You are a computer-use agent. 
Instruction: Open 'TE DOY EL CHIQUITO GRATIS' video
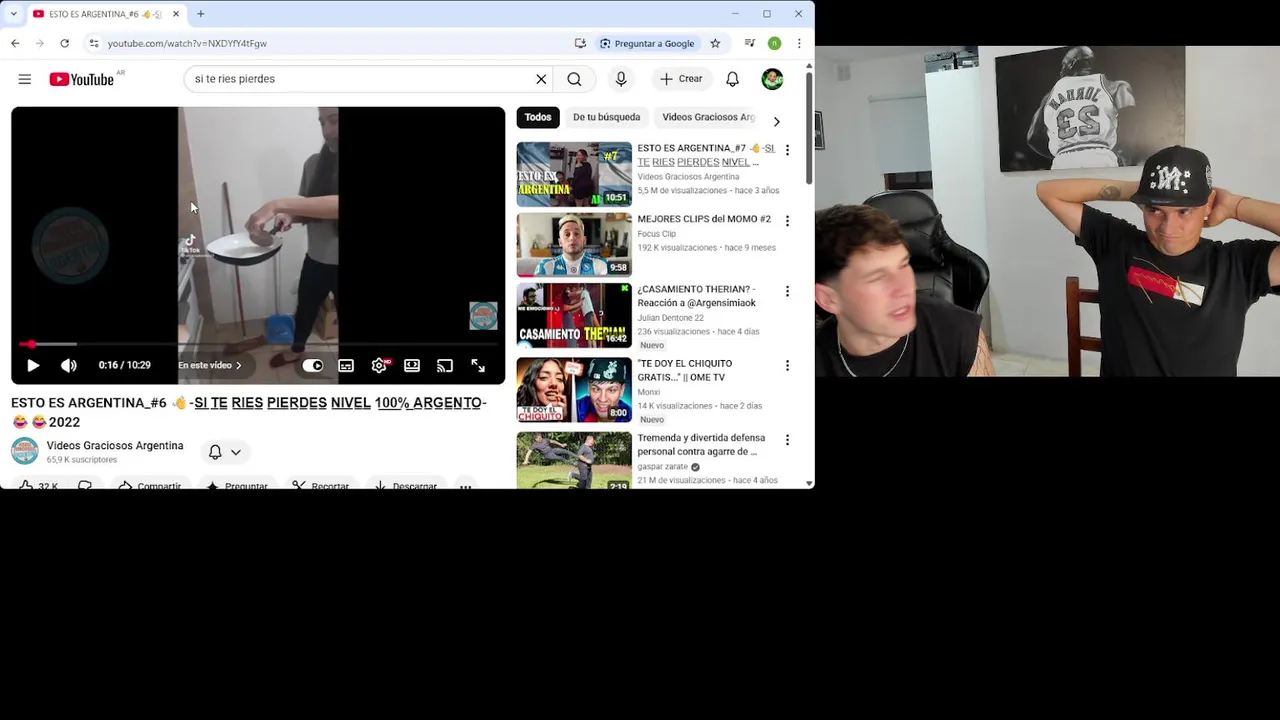pyautogui.click(x=574, y=389)
